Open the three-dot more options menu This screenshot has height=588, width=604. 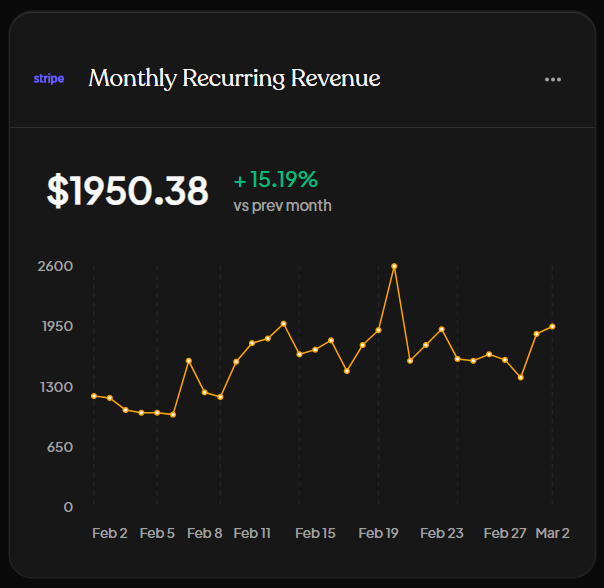(553, 80)
